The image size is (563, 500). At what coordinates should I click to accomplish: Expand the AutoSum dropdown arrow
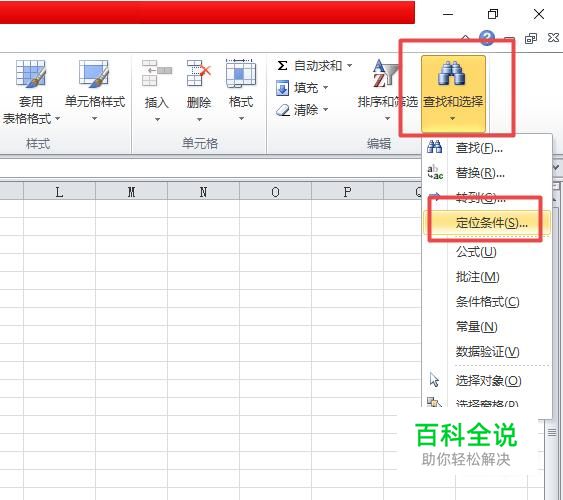(349, 66)
